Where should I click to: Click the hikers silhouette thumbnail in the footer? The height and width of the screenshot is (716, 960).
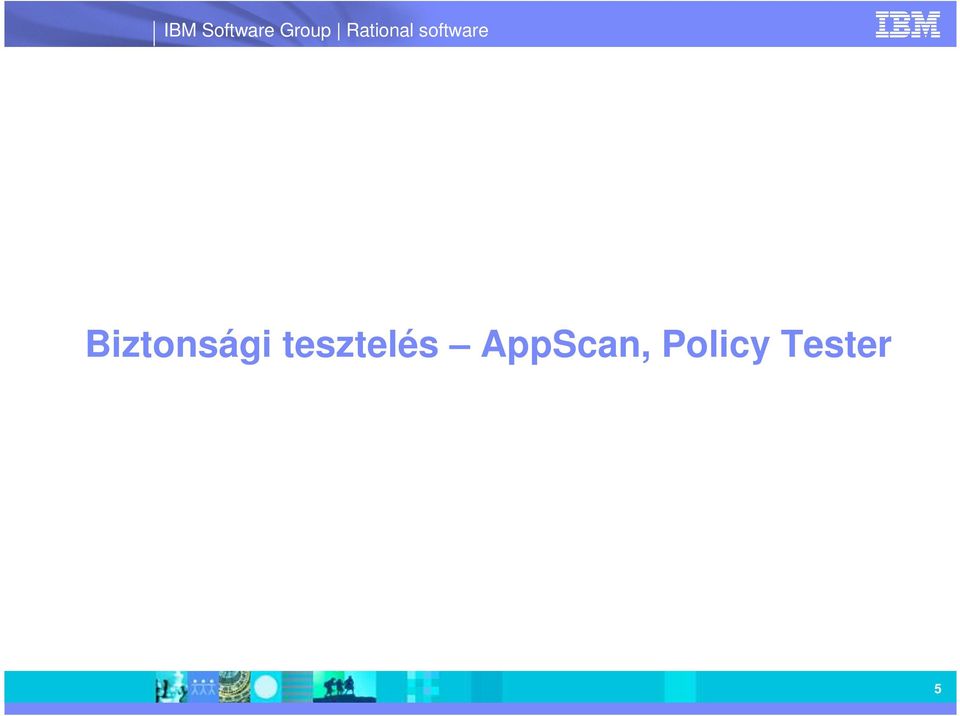pos(344,687)
